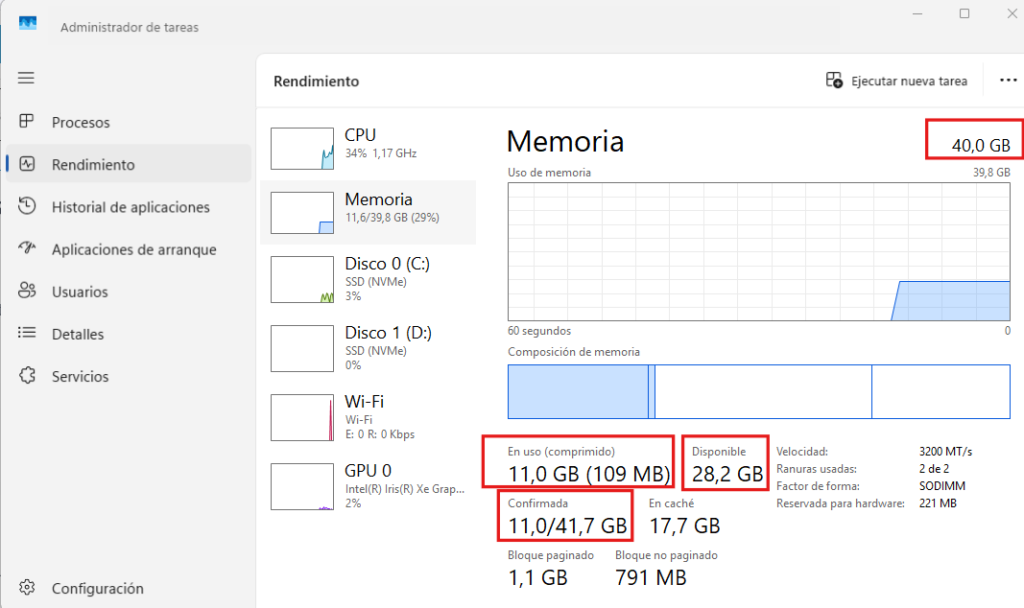Click the Servicios puzzle icon
This screenshot has height=608, width=1024.
click(x=27, y=376)
